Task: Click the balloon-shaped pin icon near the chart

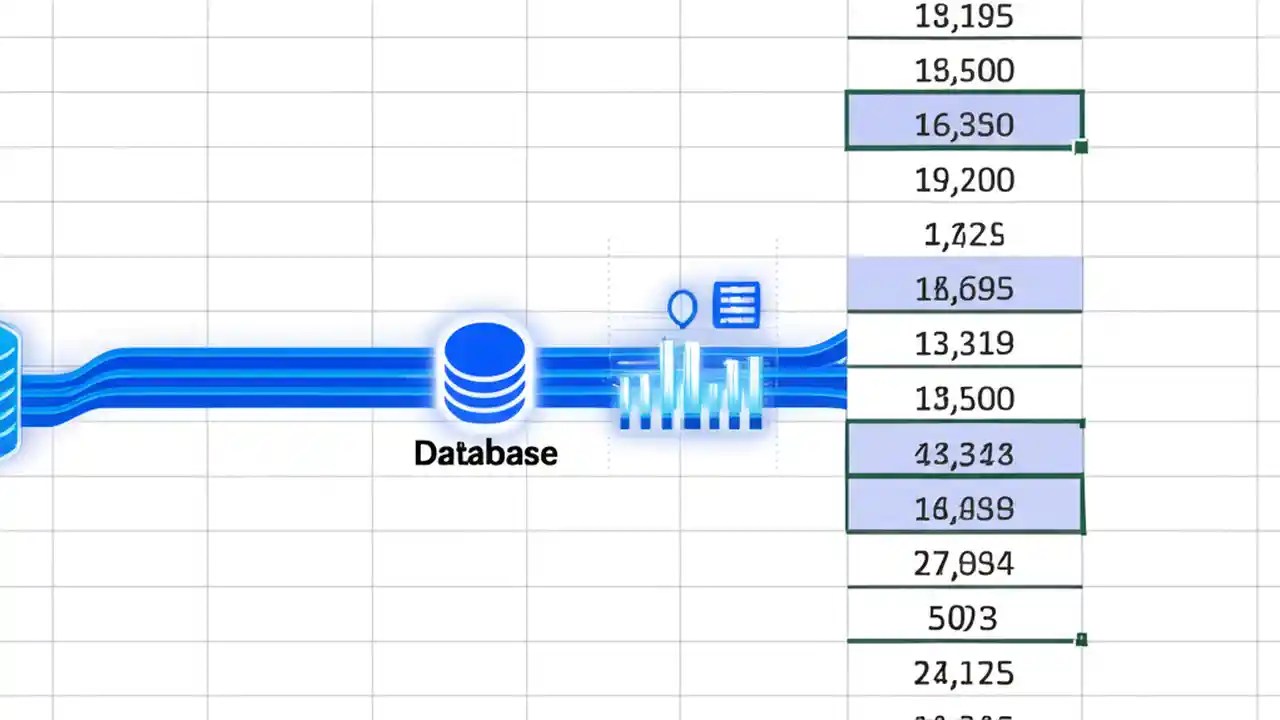Action: (x=681, y=308)
